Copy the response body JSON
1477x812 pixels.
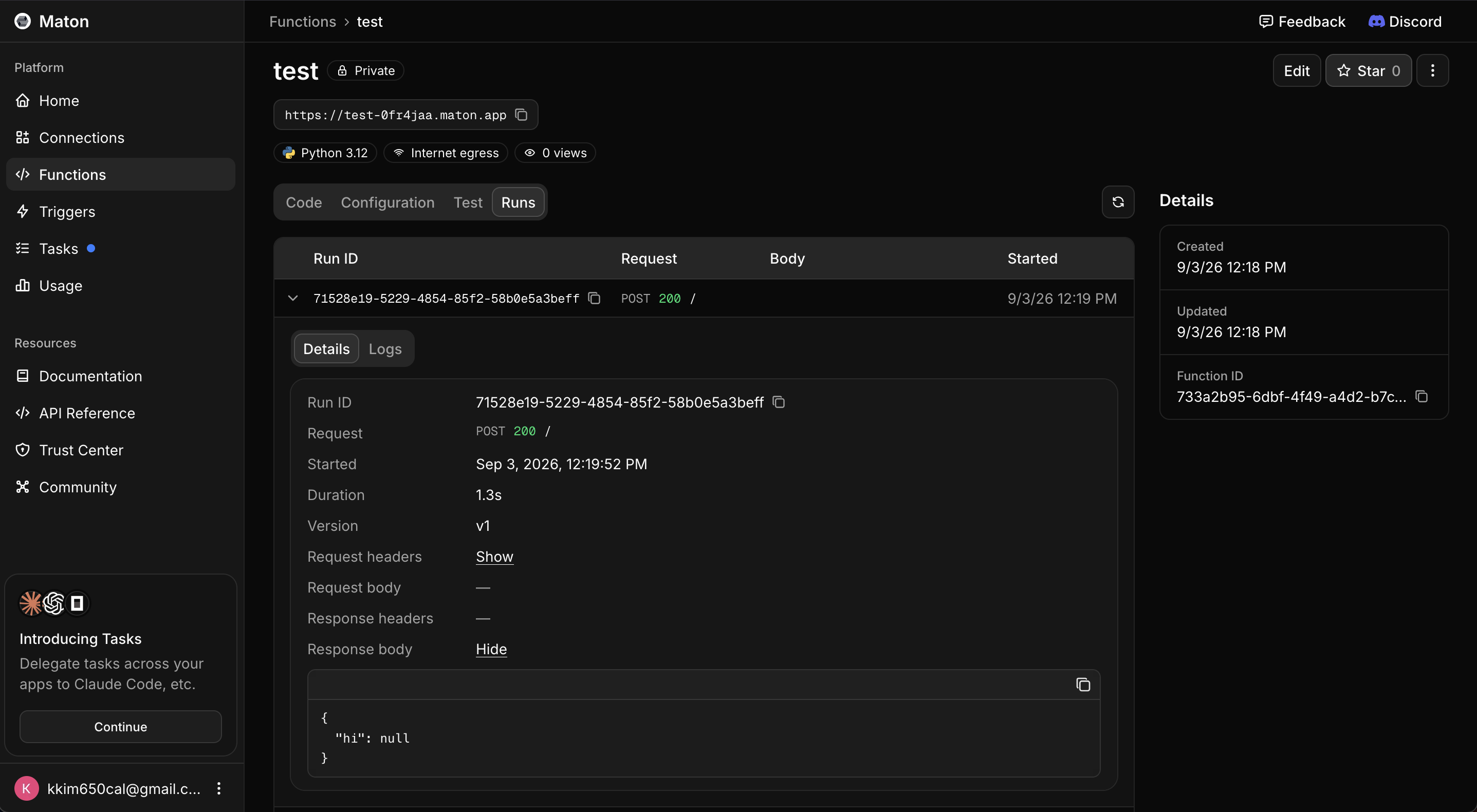pos(1083,685)
